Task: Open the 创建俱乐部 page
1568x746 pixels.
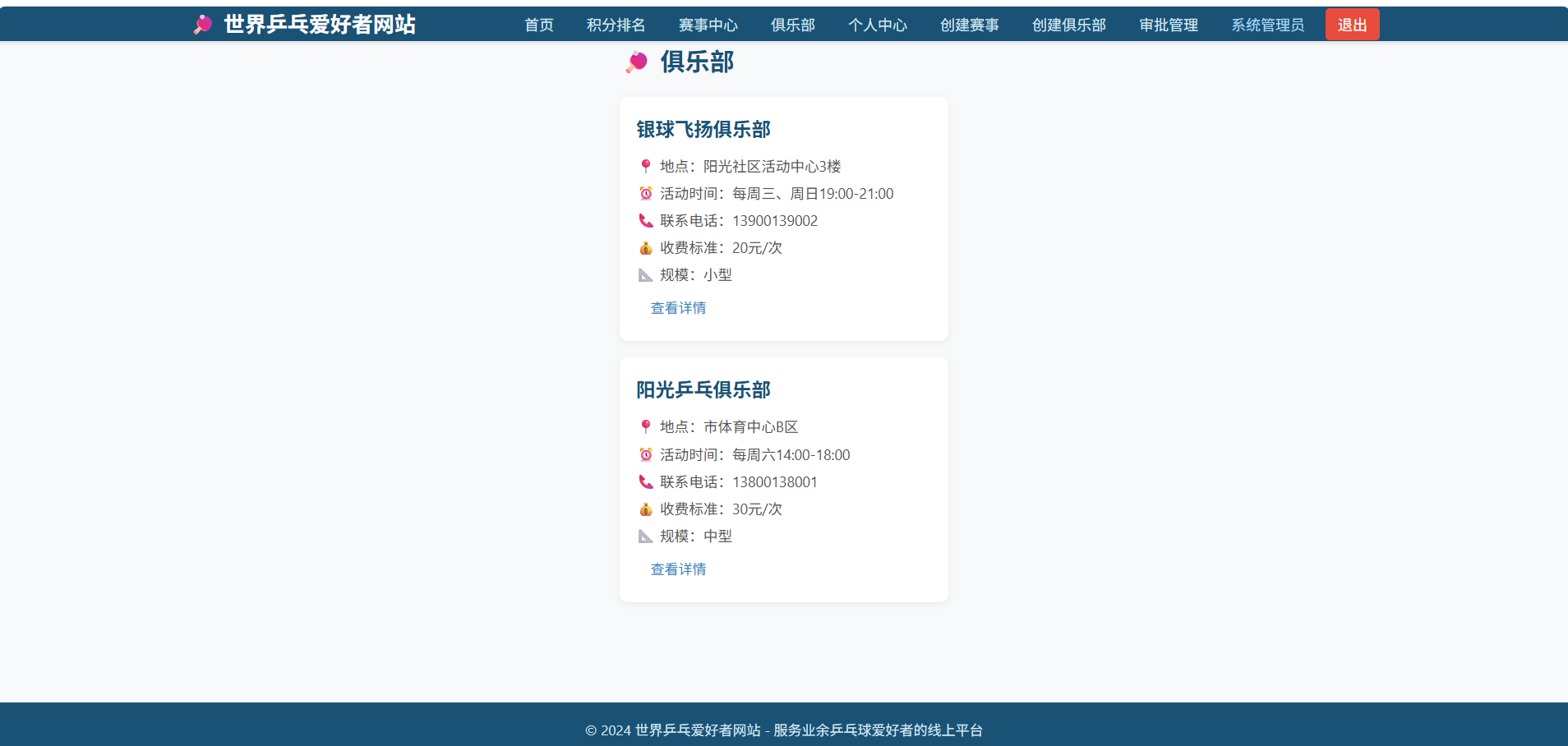Action: coord(1069,25)
